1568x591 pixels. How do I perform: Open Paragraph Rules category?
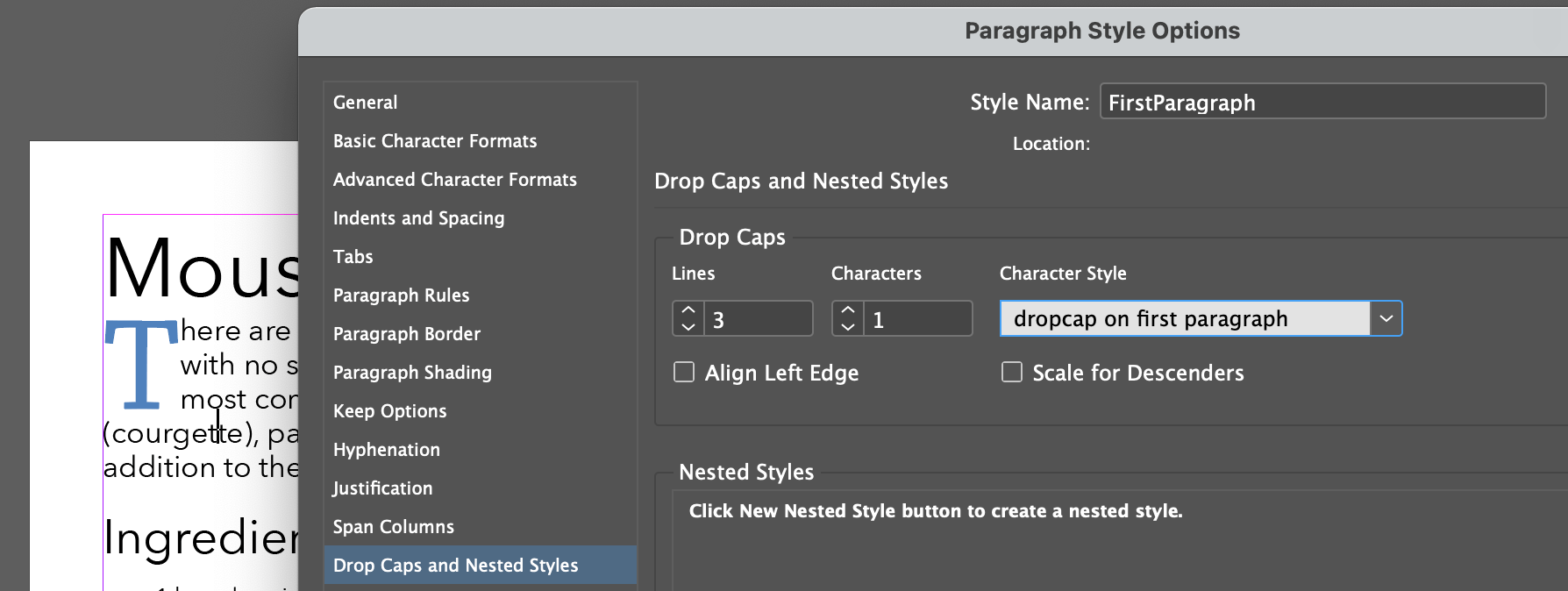click(x=480, y=295)
